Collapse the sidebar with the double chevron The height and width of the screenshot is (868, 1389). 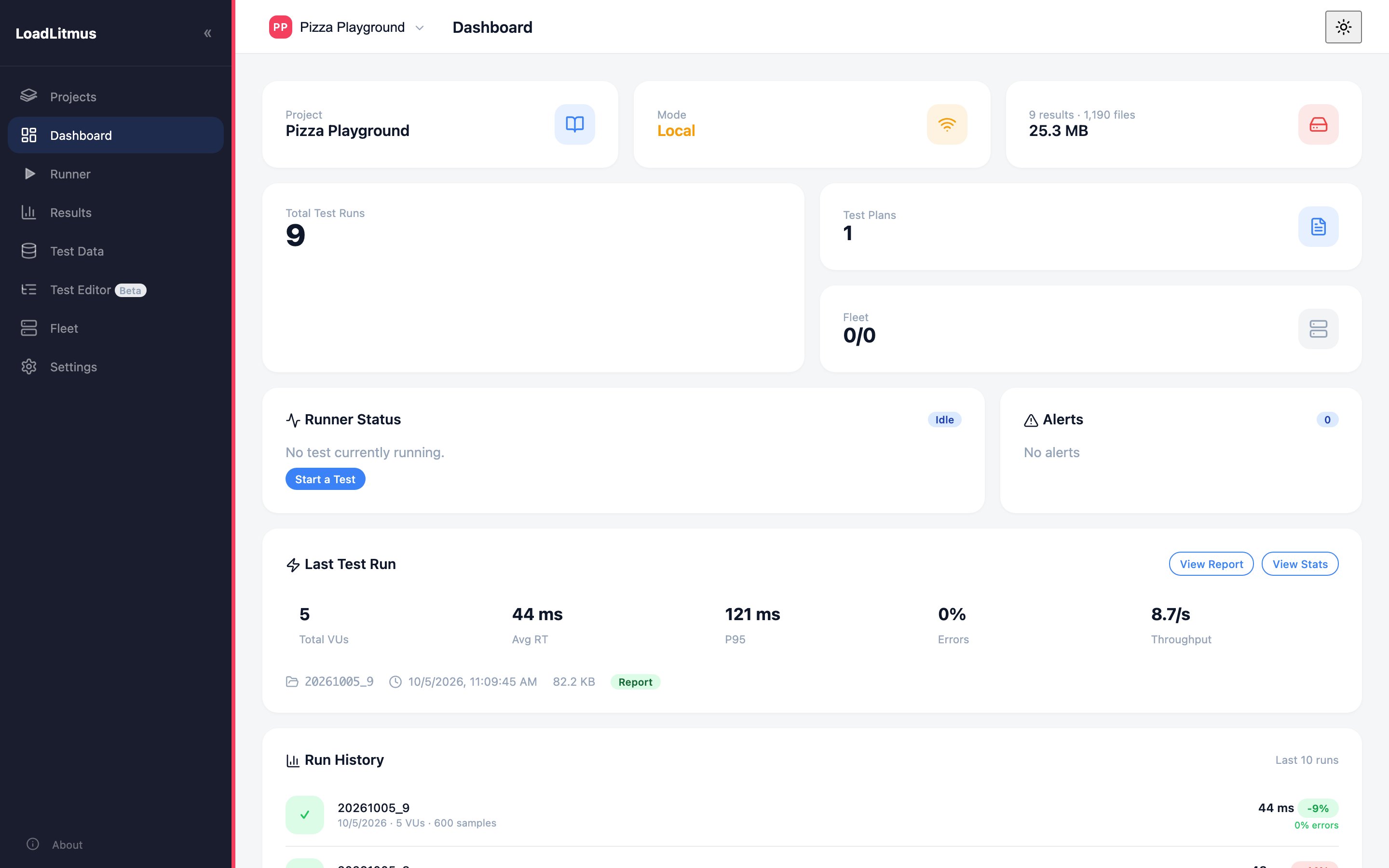click(208, 33)
